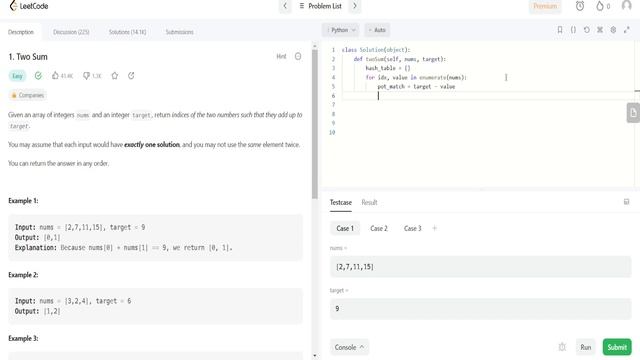The width and height of the screenshot is (640, 360).
Task: Click the LeetCode logo
Action: click(x=29, y=6)
